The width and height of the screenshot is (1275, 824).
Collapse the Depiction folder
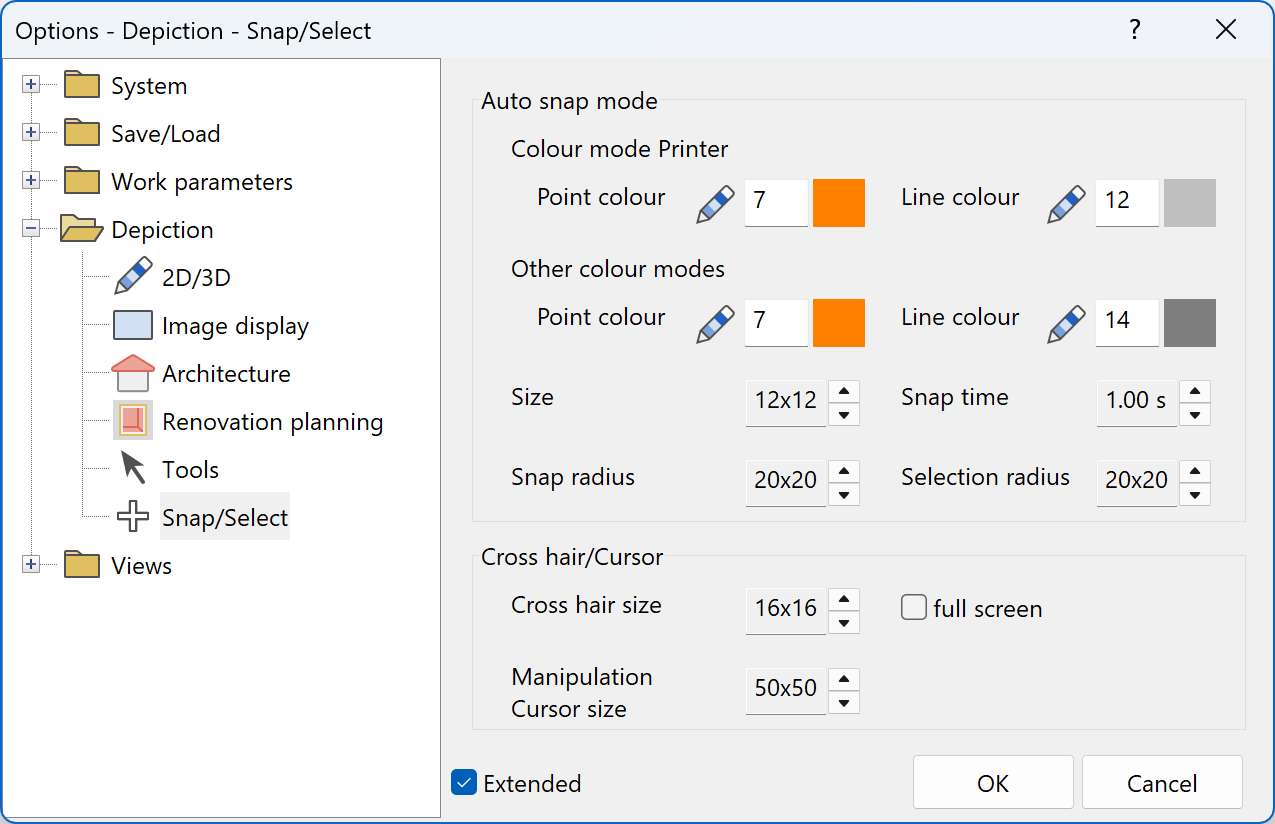(x=31, y=229)
